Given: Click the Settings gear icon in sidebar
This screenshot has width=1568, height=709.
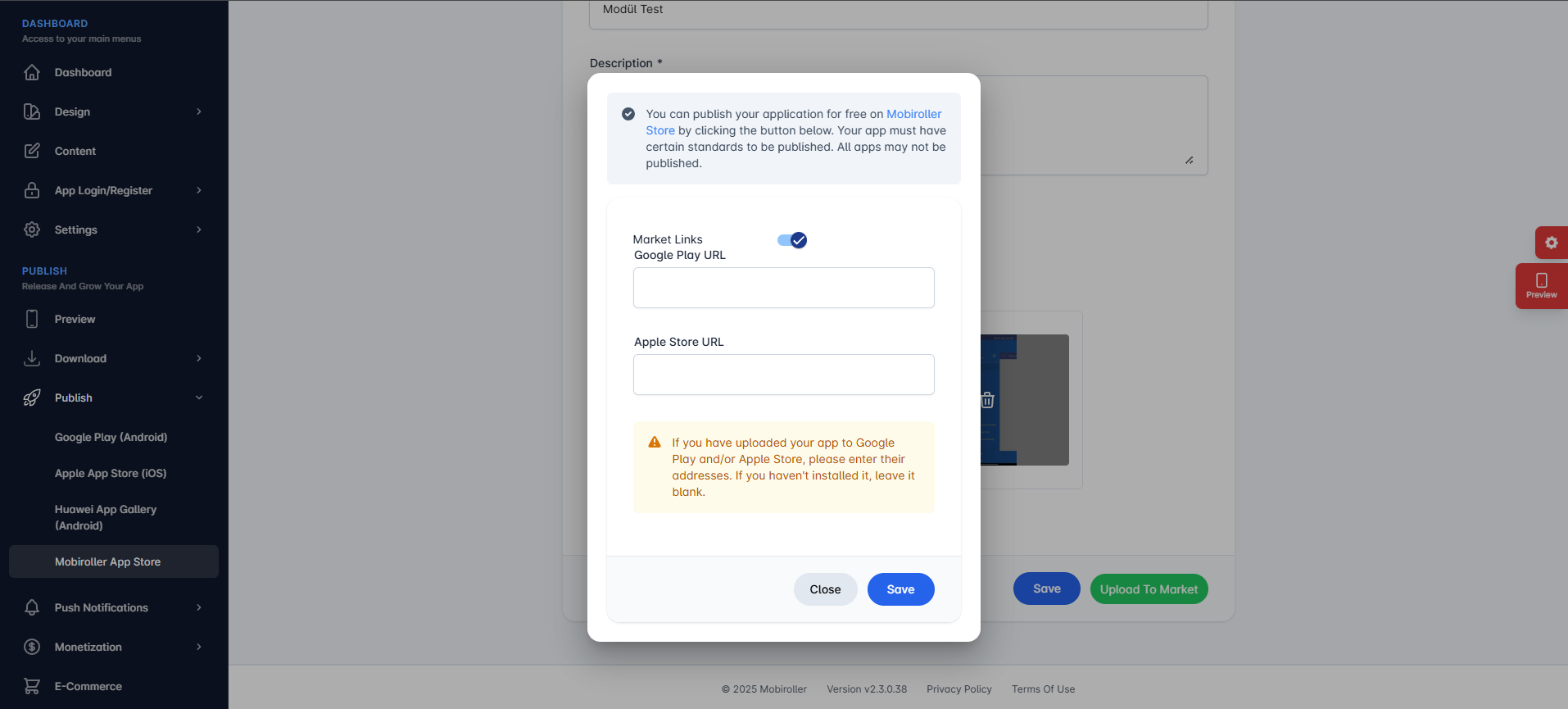Looking at the screenshot, I should click(32, 230).
